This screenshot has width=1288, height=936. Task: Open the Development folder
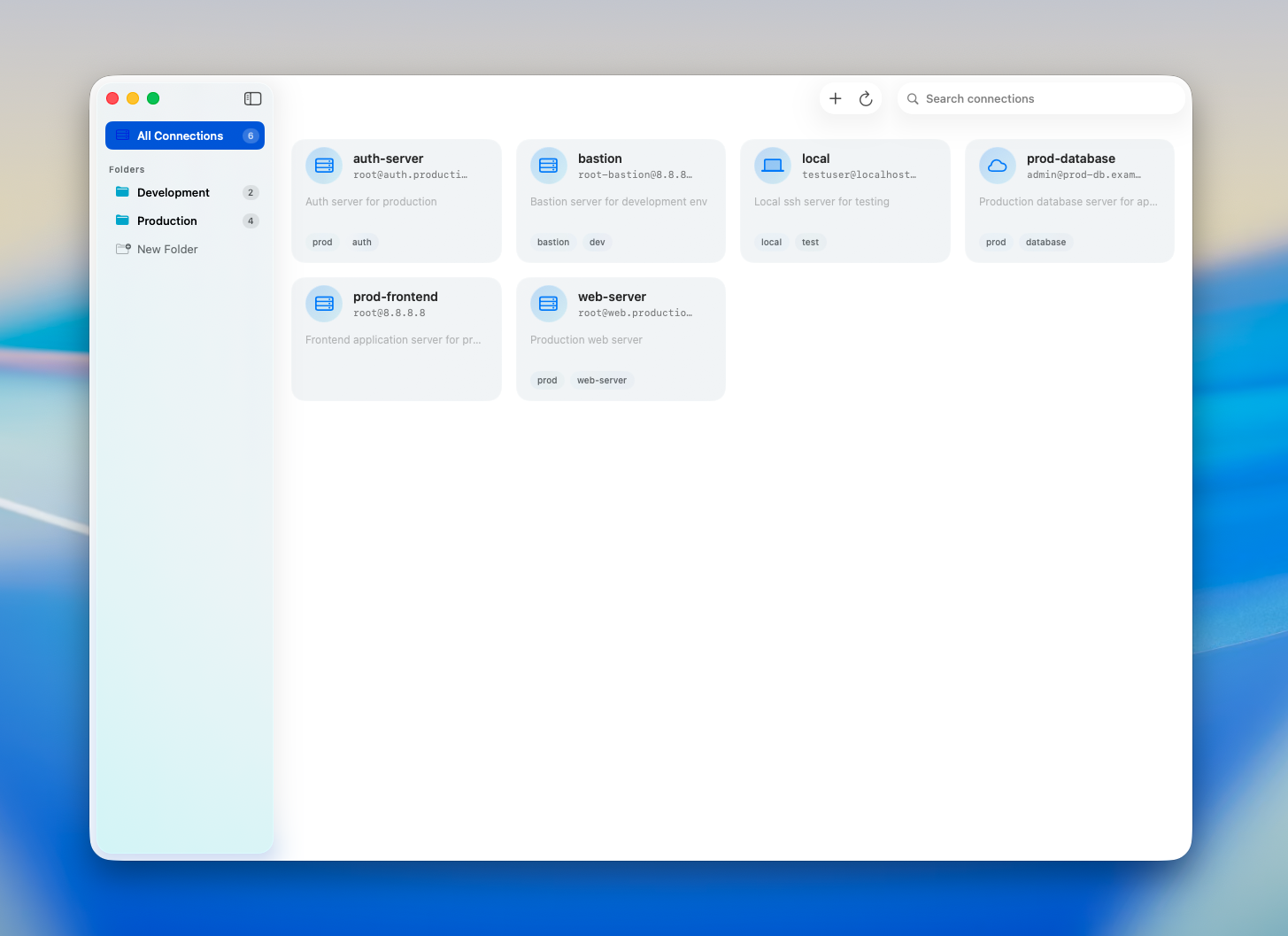tap(185, 192)
